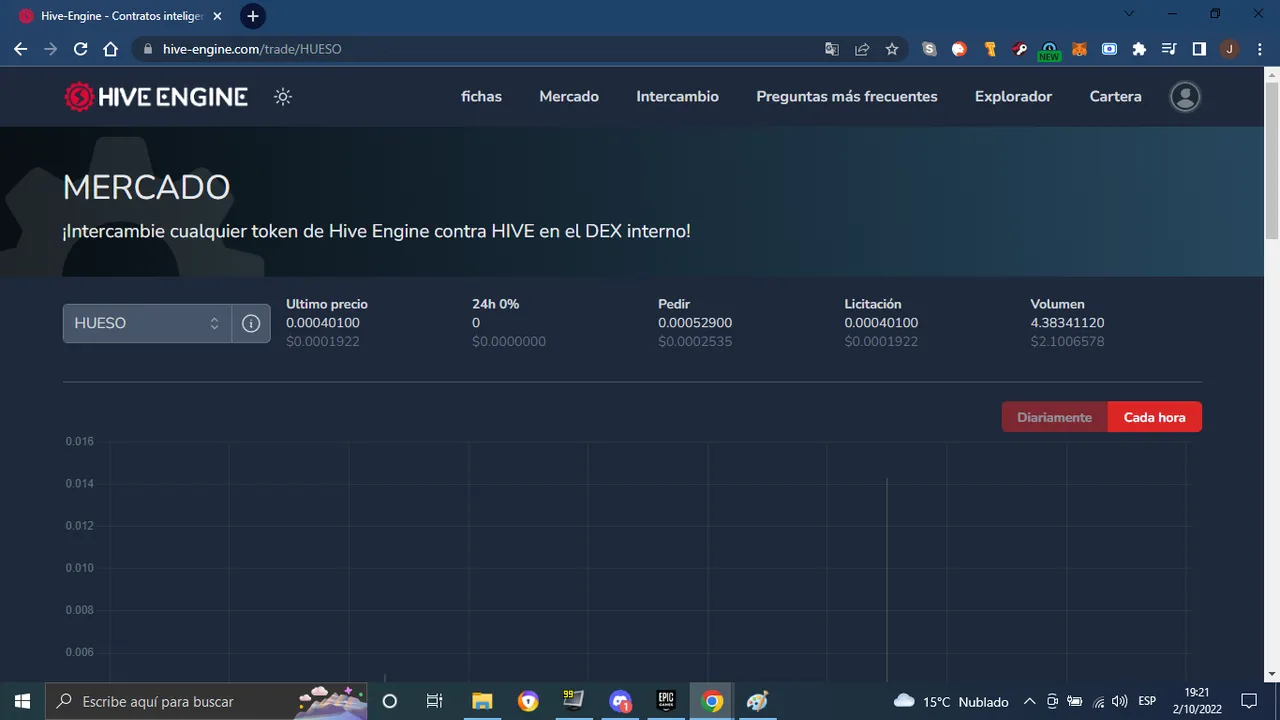1280x720 pixels.
Task: Switch chart to Diariamente
Action: coord(1054,417)
